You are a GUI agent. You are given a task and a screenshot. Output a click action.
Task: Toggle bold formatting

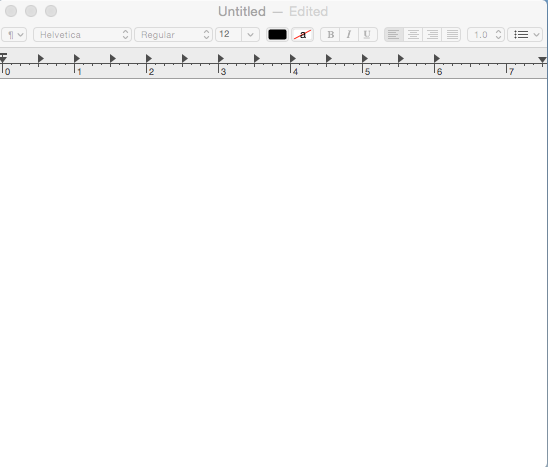pyautogui.click(x=330, y=35)
